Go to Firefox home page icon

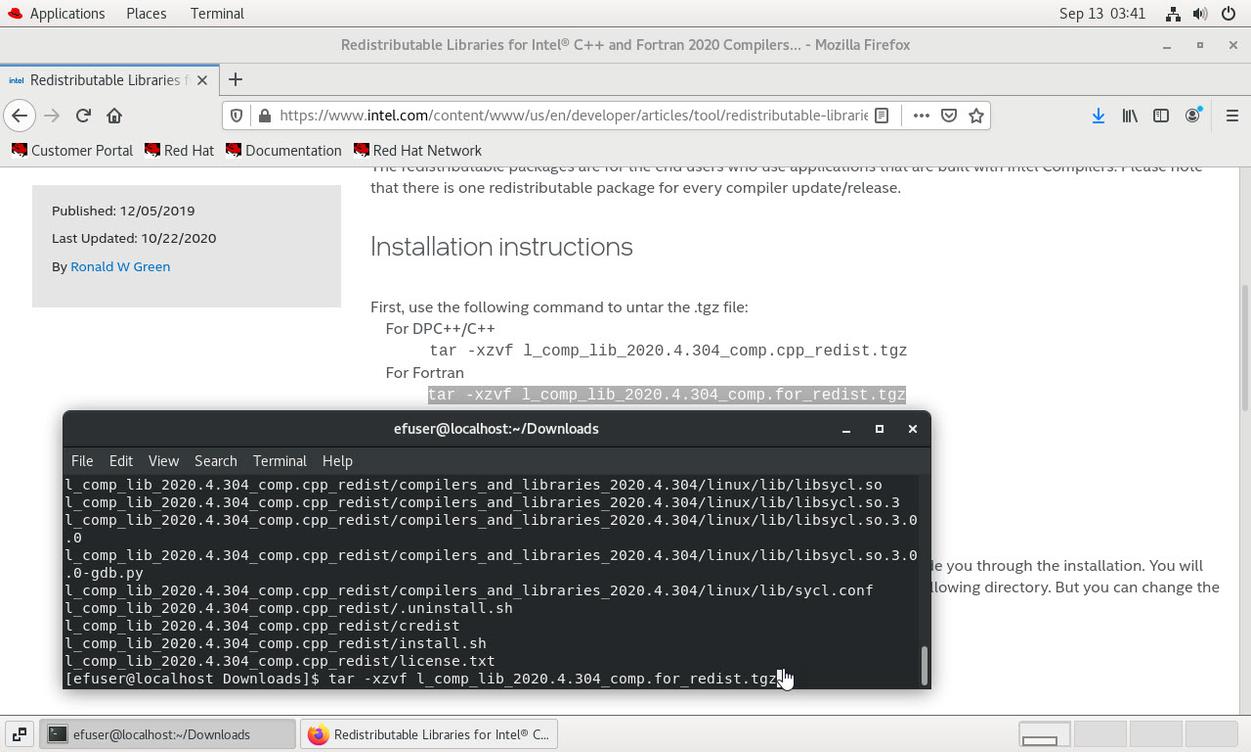114,115
